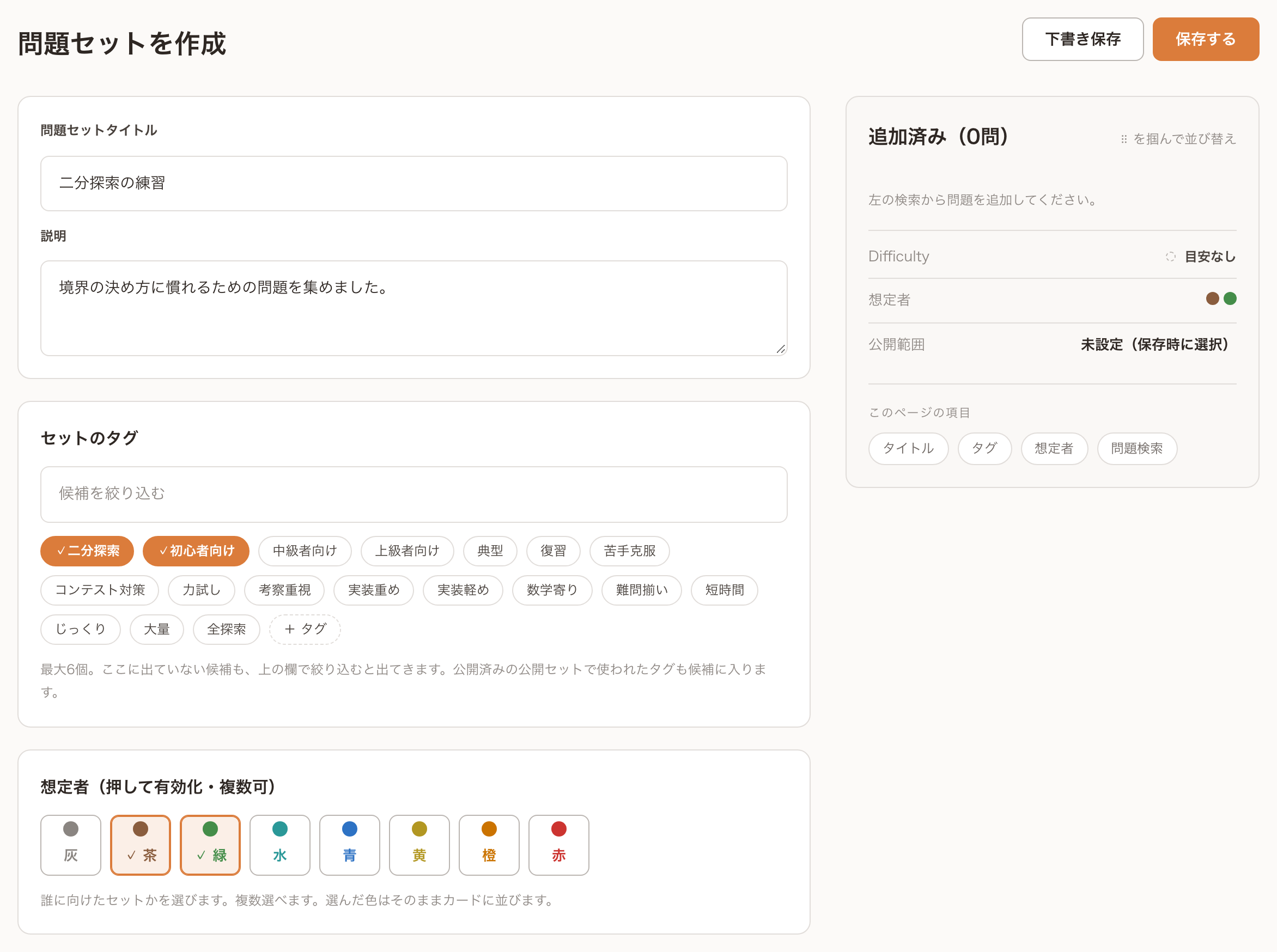This screenshot has width=1277, height=952.
Task: Select the 力試し tag
Action: 201,590
